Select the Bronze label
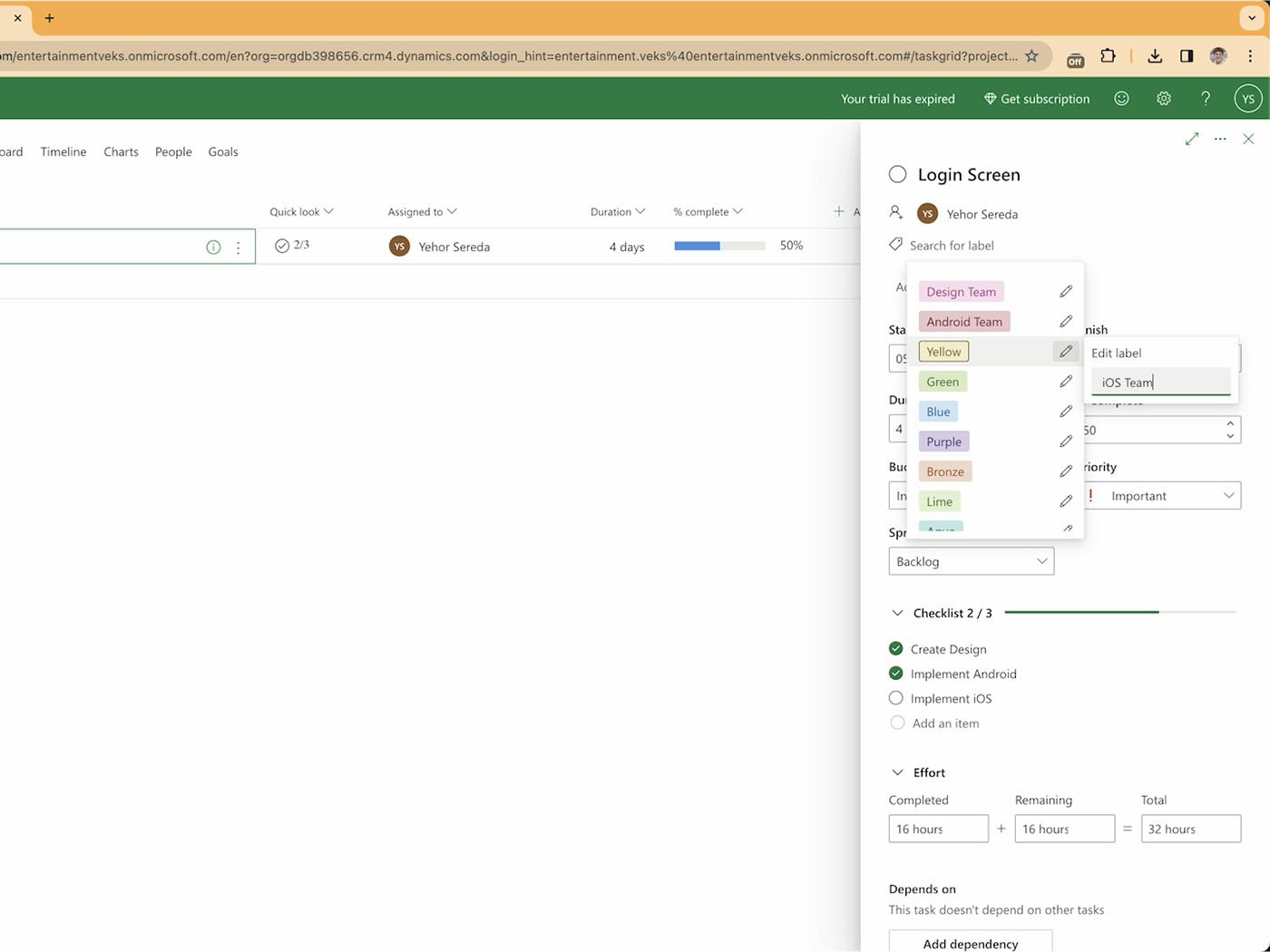The width and height of the screenshot is (1270, 952). [945, 471]
